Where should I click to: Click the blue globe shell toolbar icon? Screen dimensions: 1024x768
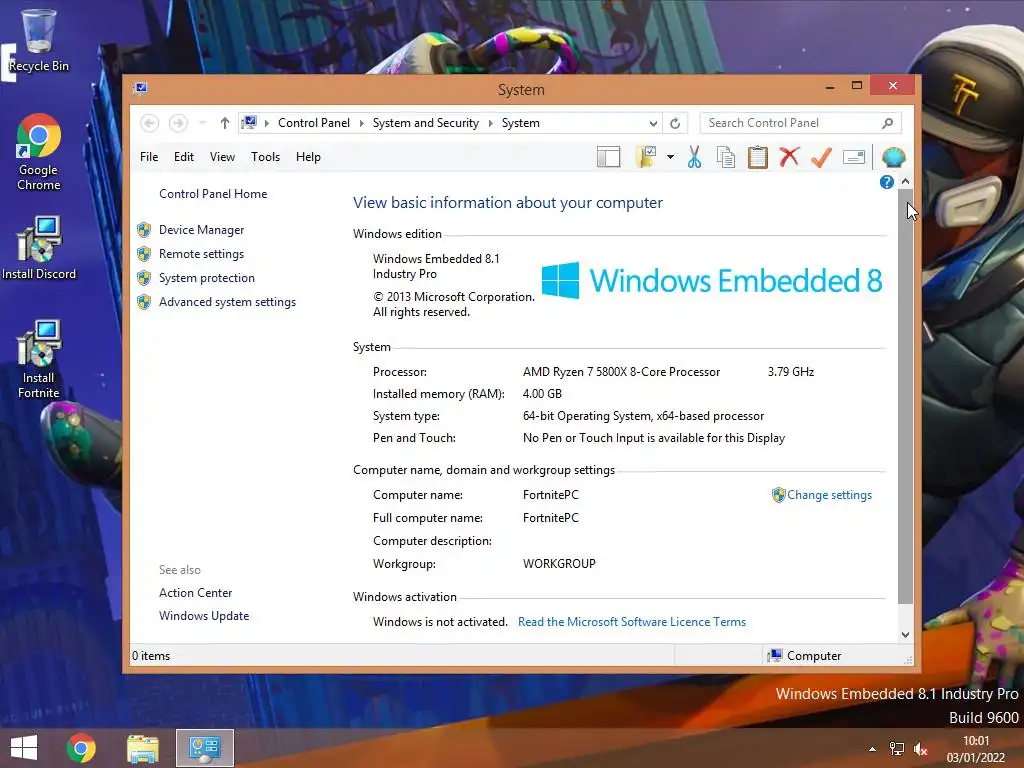coord(893,157)
